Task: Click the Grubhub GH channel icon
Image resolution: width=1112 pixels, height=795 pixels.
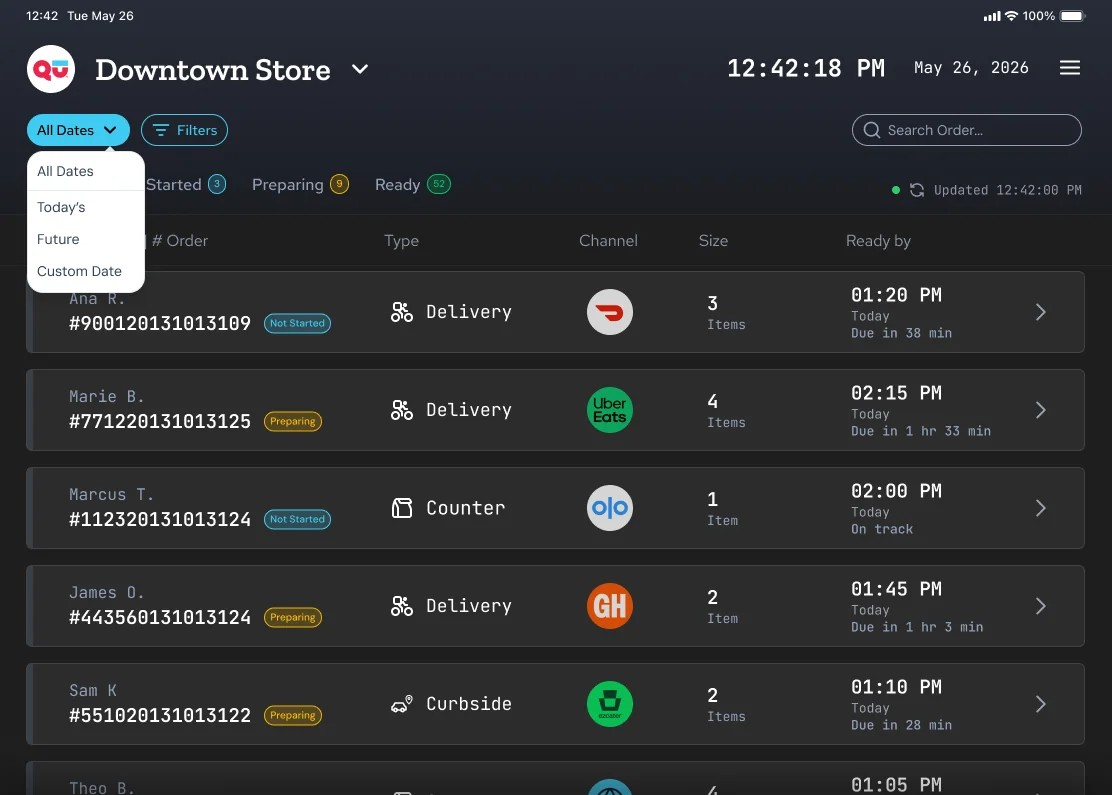Action: pyautogui.click(x=609, y=606)
